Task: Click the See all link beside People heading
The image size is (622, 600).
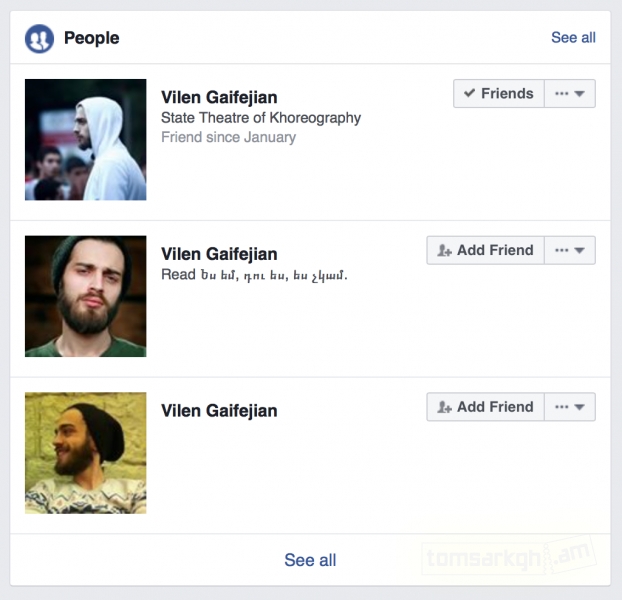Action: [573, 38]
